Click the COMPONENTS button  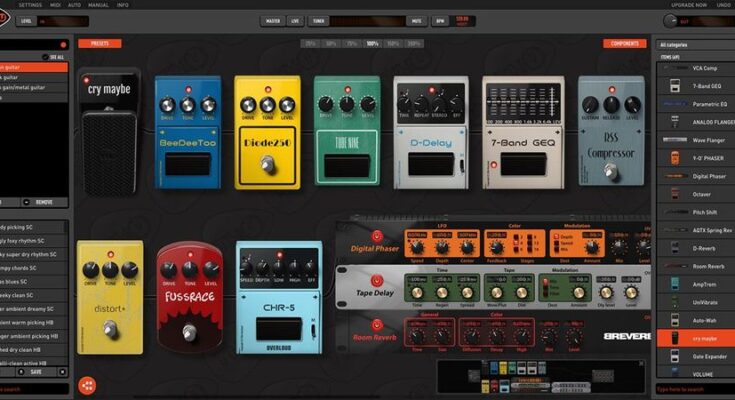pos(625,44)
